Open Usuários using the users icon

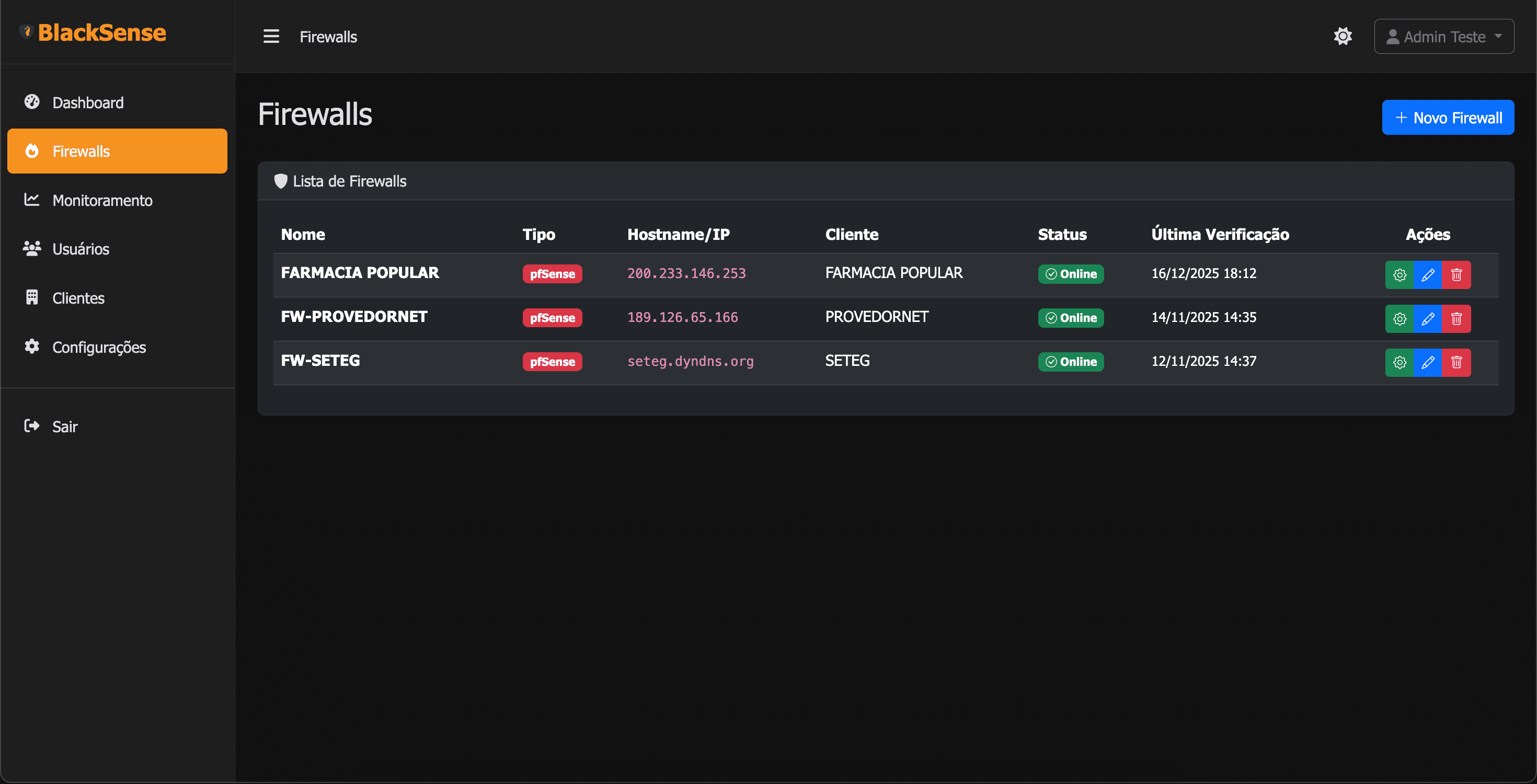point(31,249)
